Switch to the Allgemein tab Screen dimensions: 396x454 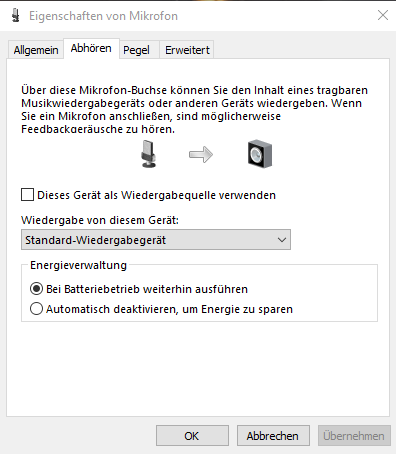[36, 50]
